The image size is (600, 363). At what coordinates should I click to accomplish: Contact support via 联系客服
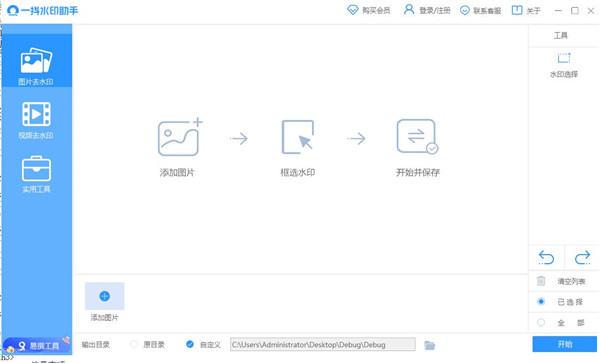point(487,11)
